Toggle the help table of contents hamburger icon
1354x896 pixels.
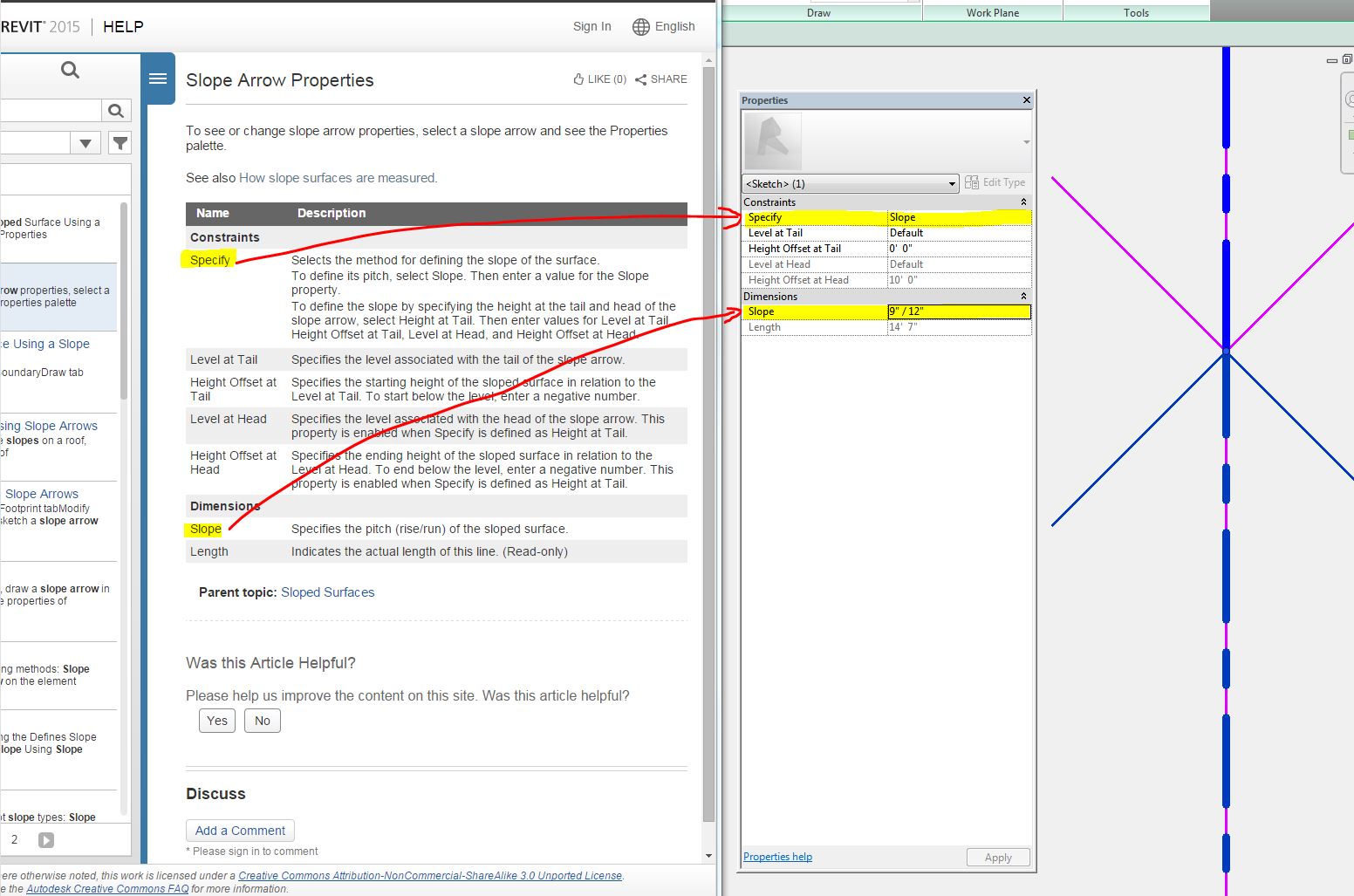pos(158,79)
